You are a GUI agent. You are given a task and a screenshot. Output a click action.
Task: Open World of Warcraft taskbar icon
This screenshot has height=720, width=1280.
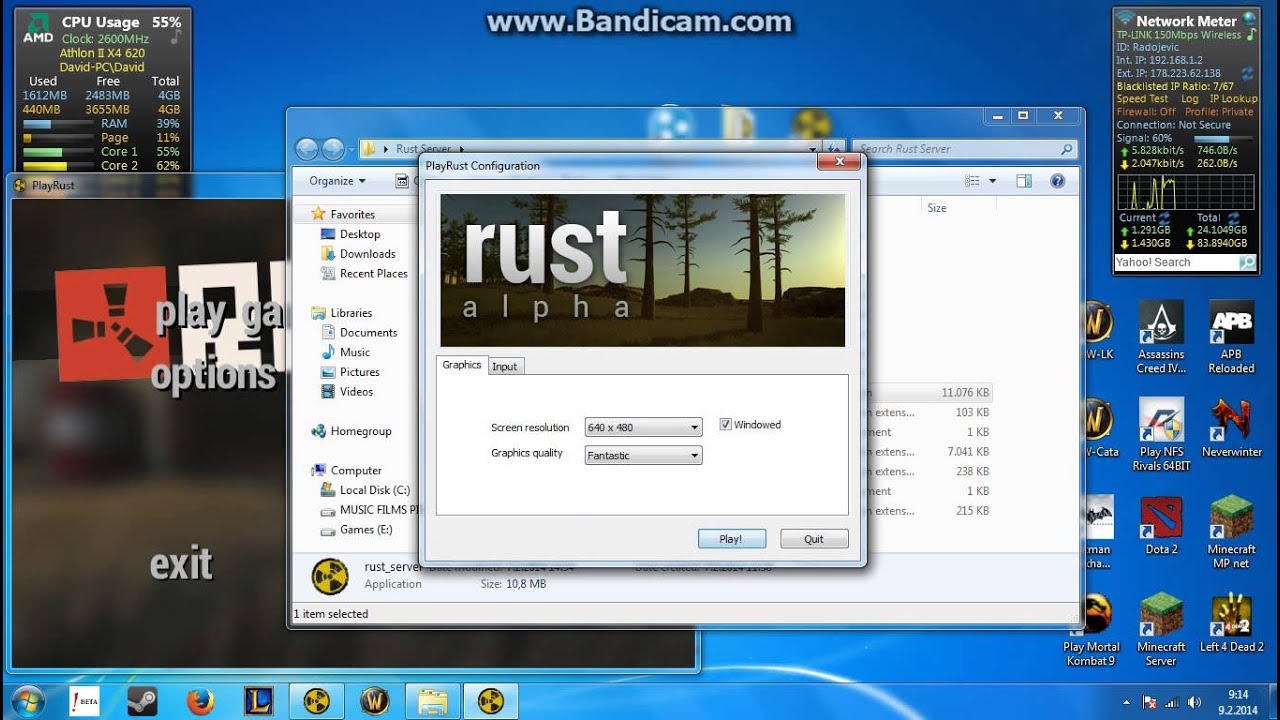pos(374,701)
